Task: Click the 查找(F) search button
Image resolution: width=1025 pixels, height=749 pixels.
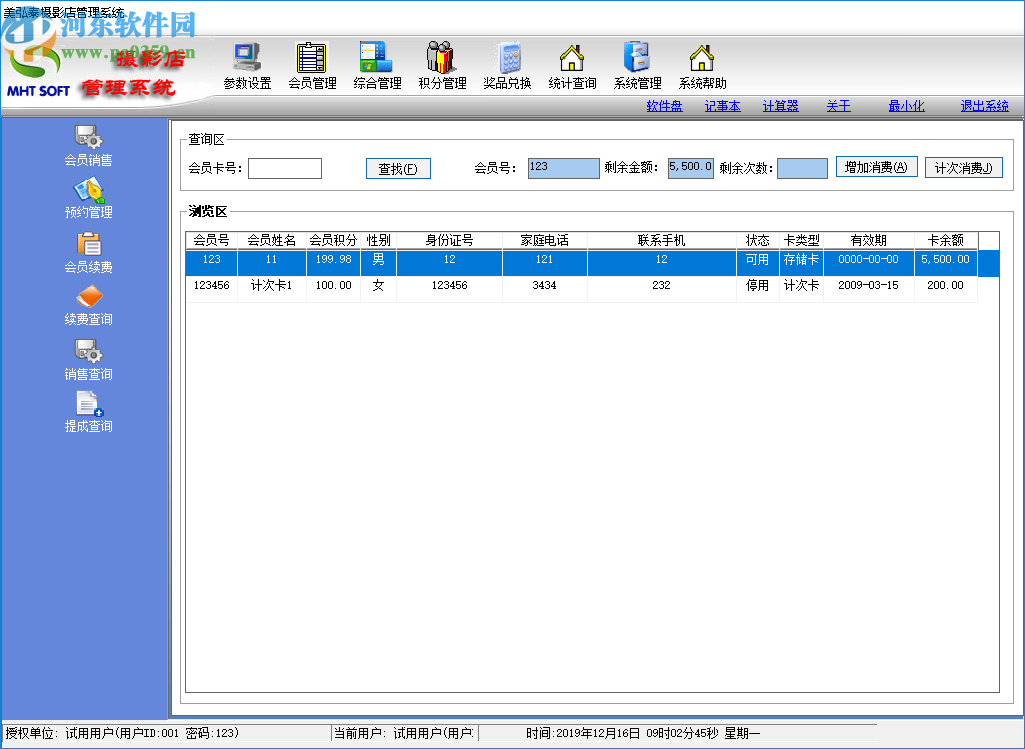Action: coord(398,169)
